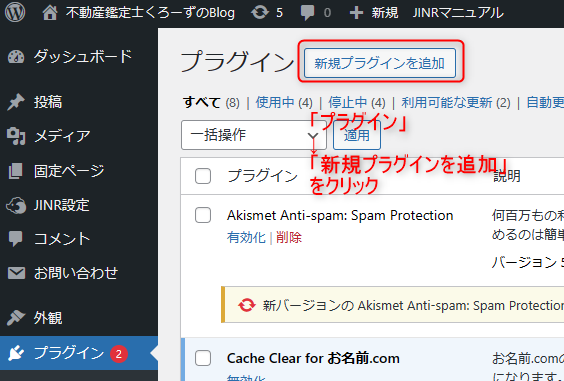The height and width of the screenshot is (381, 564).
Task: Toggle the select-all plugins checkbox
Action: point(203,176)
